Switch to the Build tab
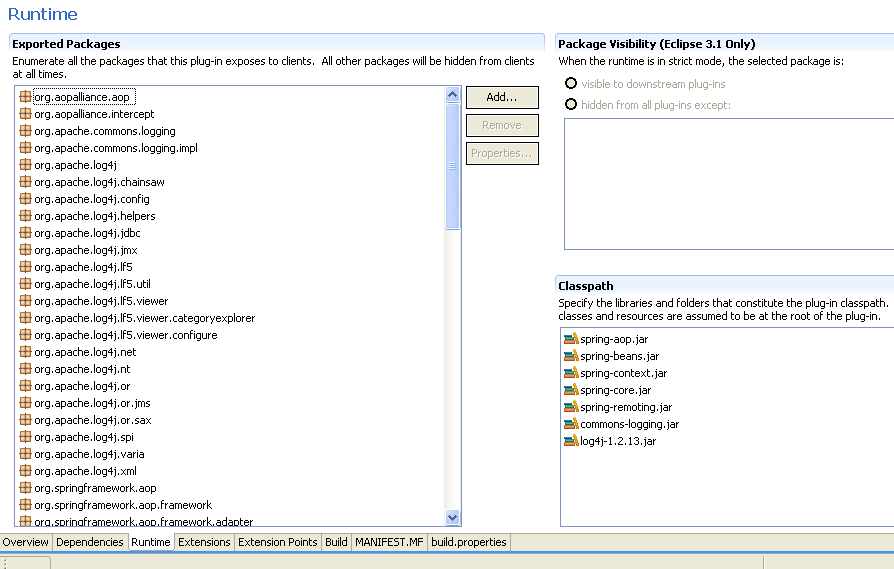The image size is (894, 569). point(336,542)
